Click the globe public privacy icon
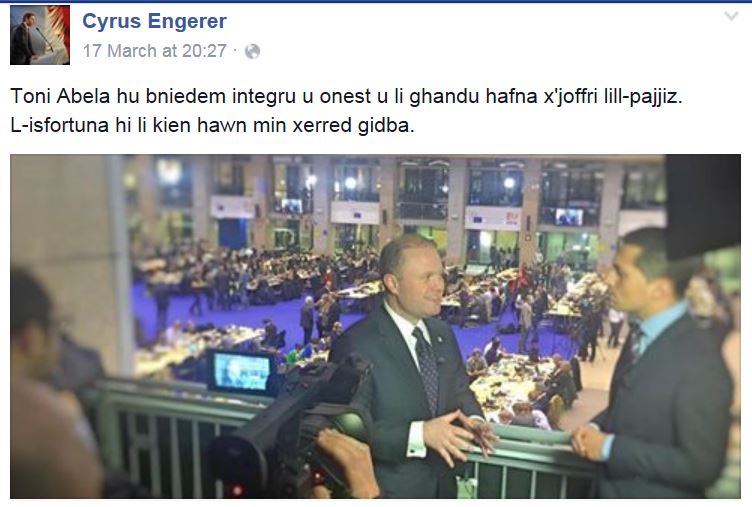 pos(252,51)
